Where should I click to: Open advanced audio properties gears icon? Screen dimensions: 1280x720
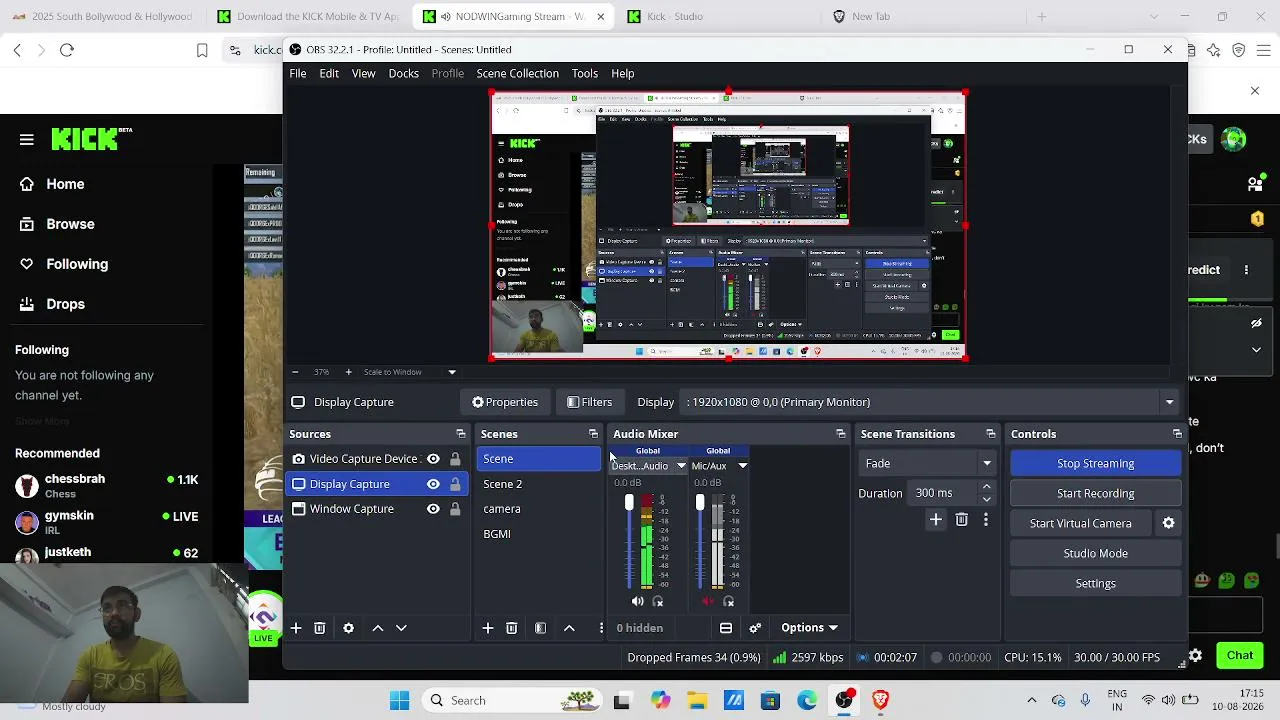(x=755, y=628)
